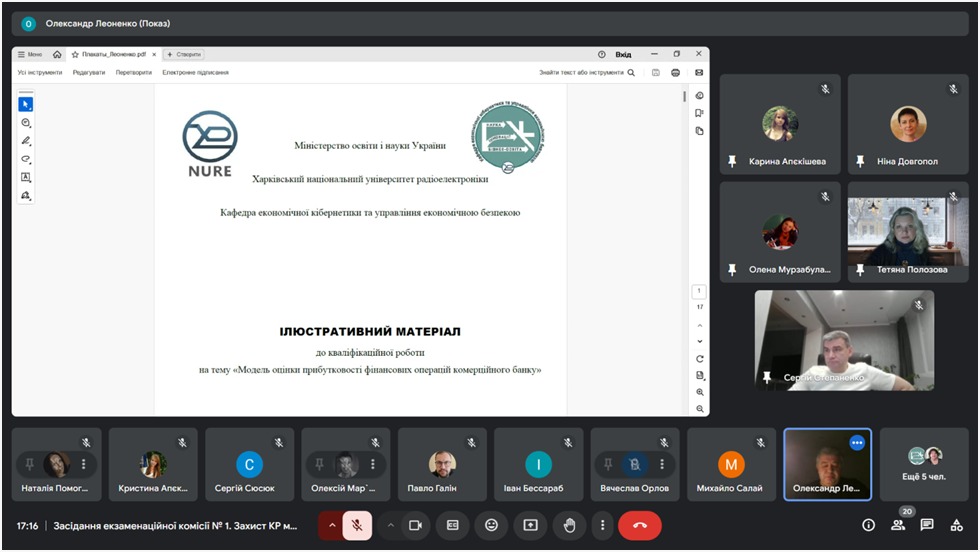Open more options three-dot menu in call bar

[x=602, y=525]
